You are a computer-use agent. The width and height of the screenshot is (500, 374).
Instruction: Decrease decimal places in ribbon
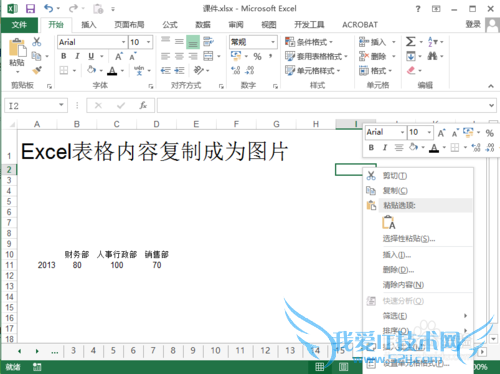coord(250,70)
